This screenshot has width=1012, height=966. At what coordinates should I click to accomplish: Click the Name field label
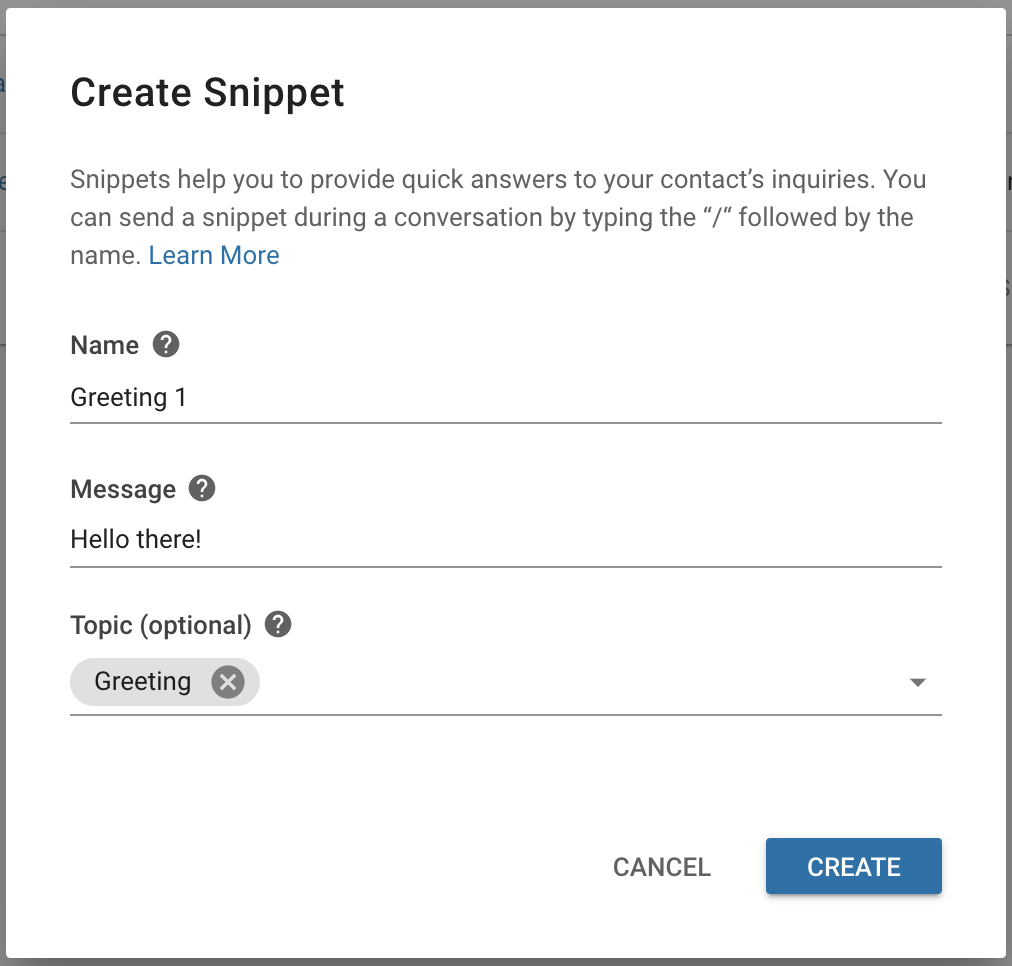[x=105, y=345]
